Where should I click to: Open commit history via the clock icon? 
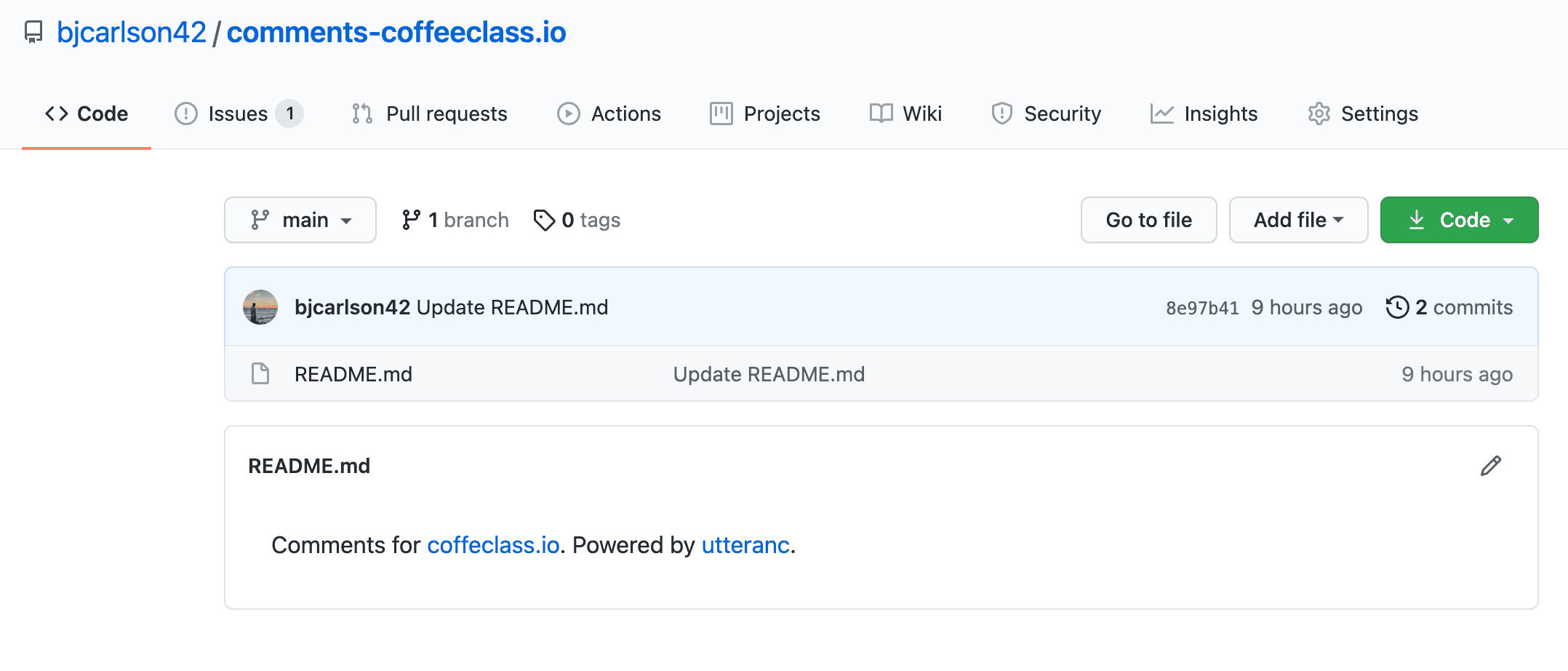coord(1397,307)
